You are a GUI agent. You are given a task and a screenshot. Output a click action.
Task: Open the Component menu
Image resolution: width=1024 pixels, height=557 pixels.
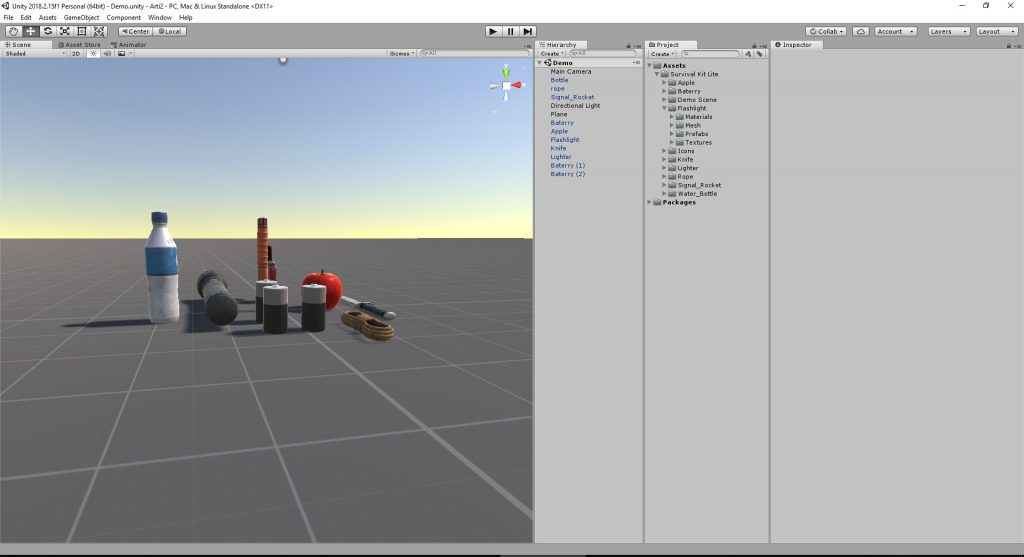click(123, 18)
